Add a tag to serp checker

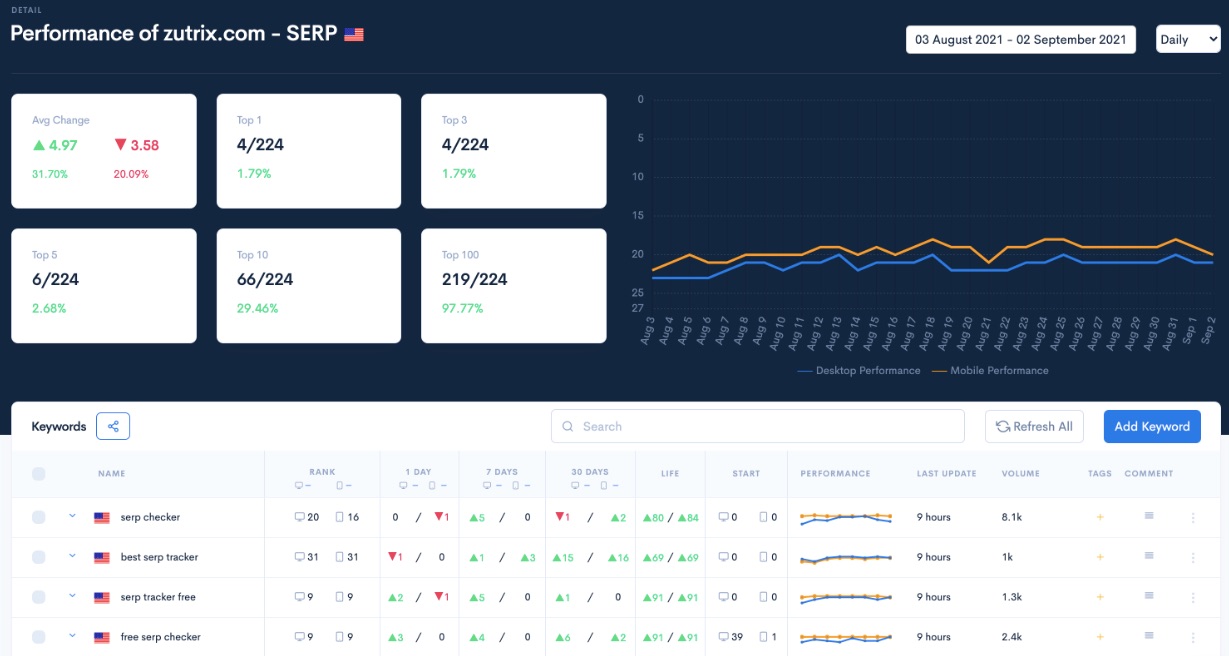[x=1100, y=517]
